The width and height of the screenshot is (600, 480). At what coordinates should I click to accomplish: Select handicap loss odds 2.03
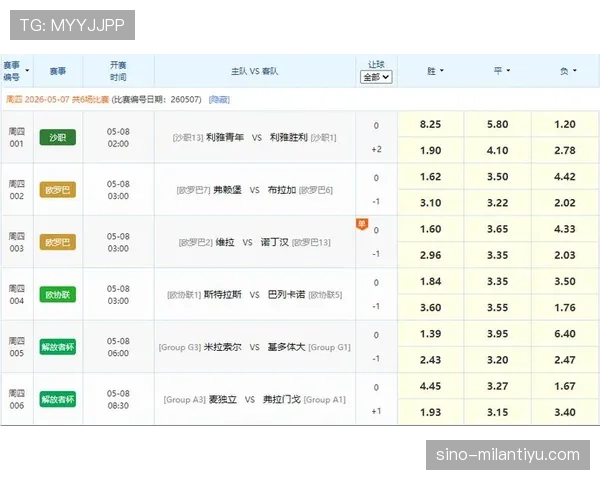[x=565, y=255]
